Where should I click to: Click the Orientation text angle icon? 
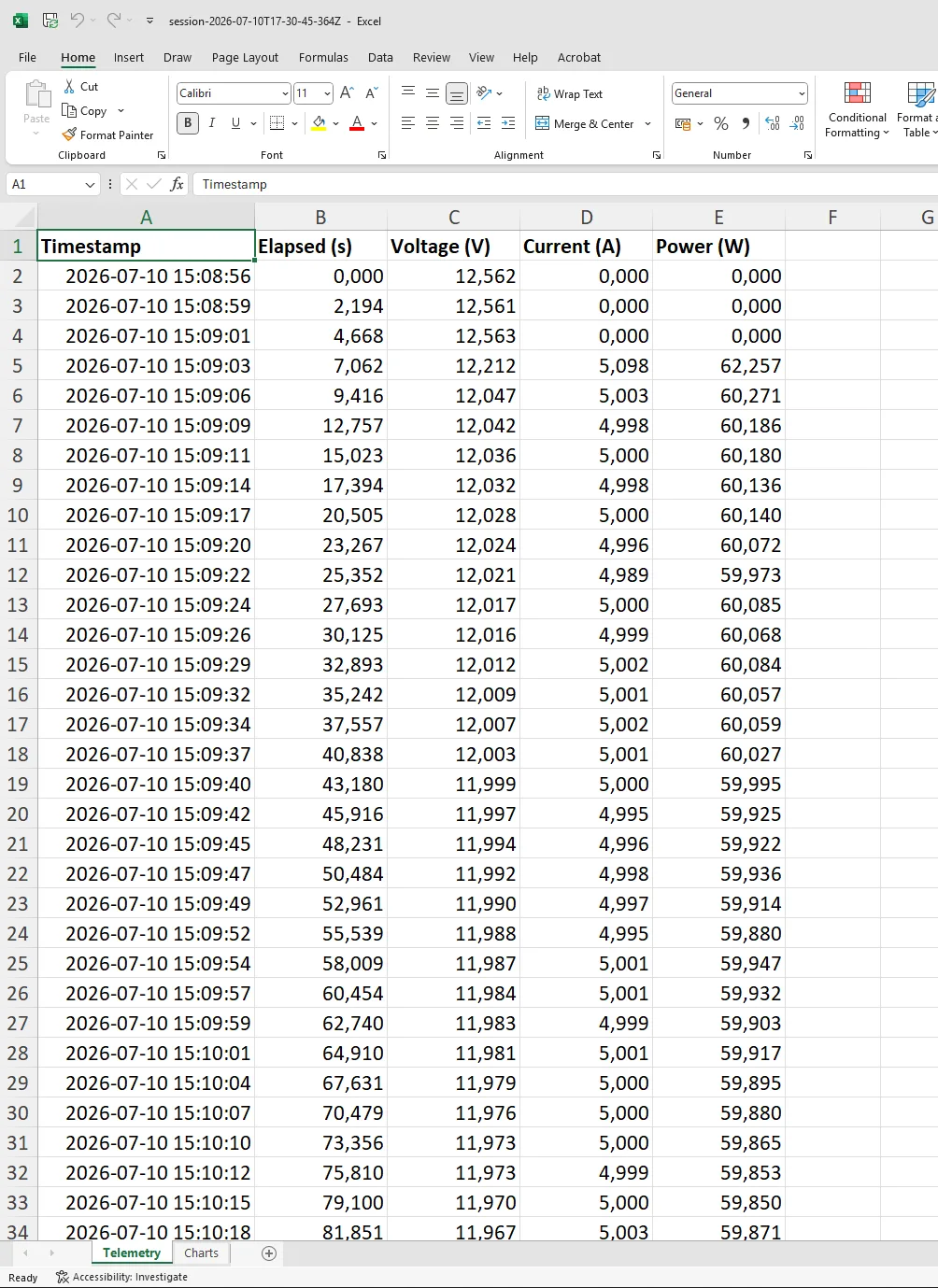point(484,92)
